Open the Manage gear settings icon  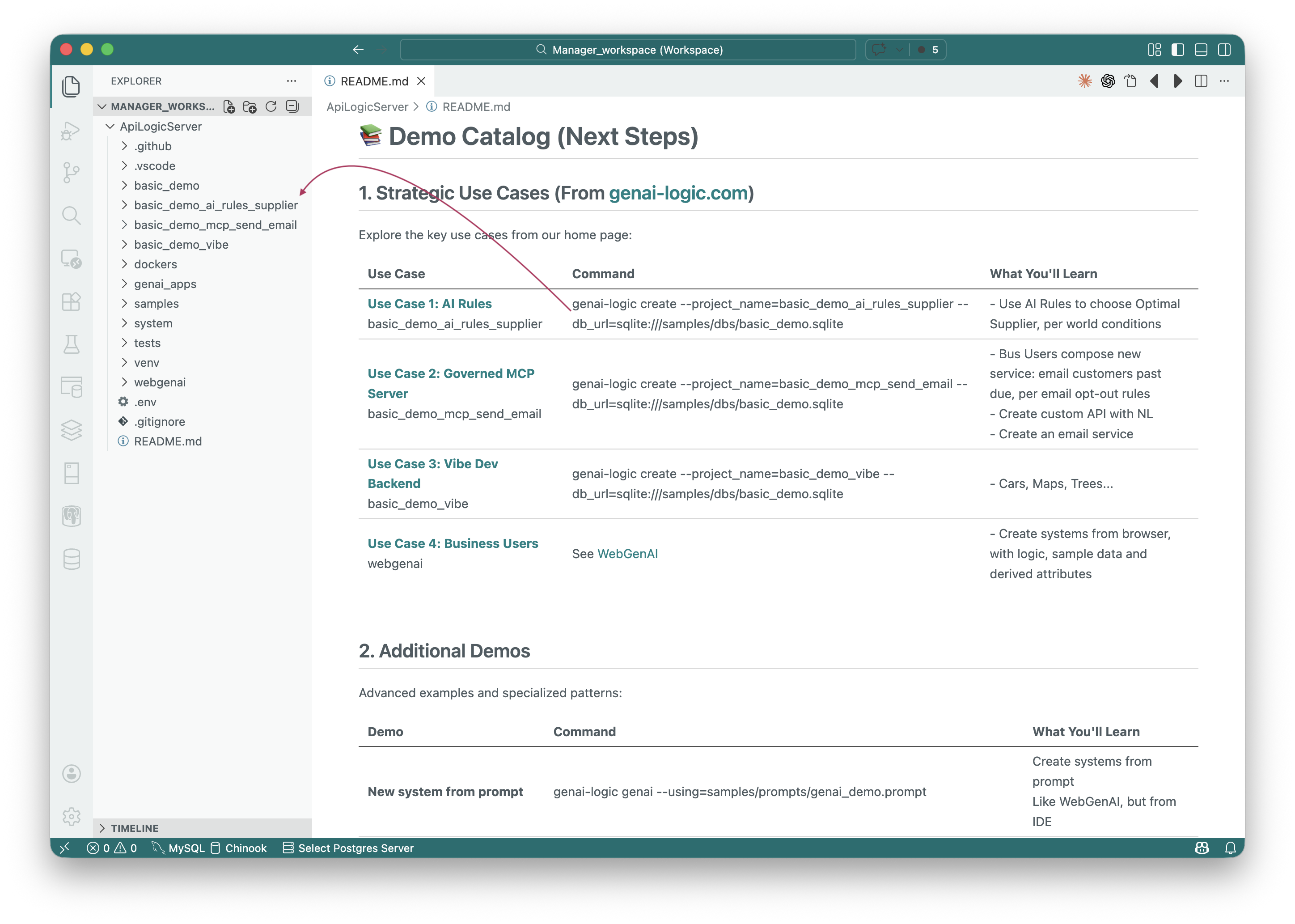(x=71, y=817)
